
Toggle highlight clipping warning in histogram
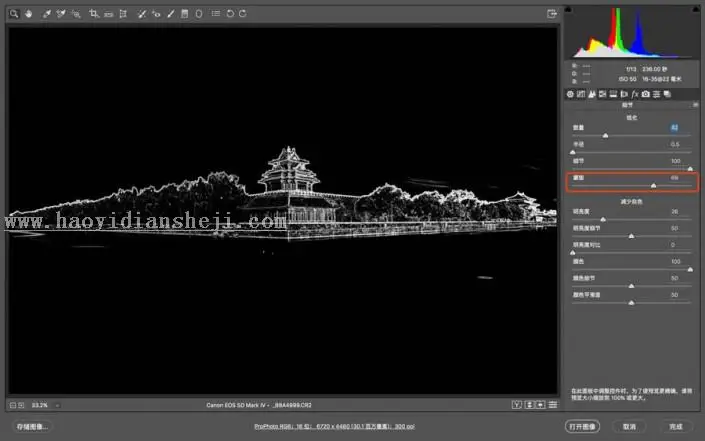(697, 9)
